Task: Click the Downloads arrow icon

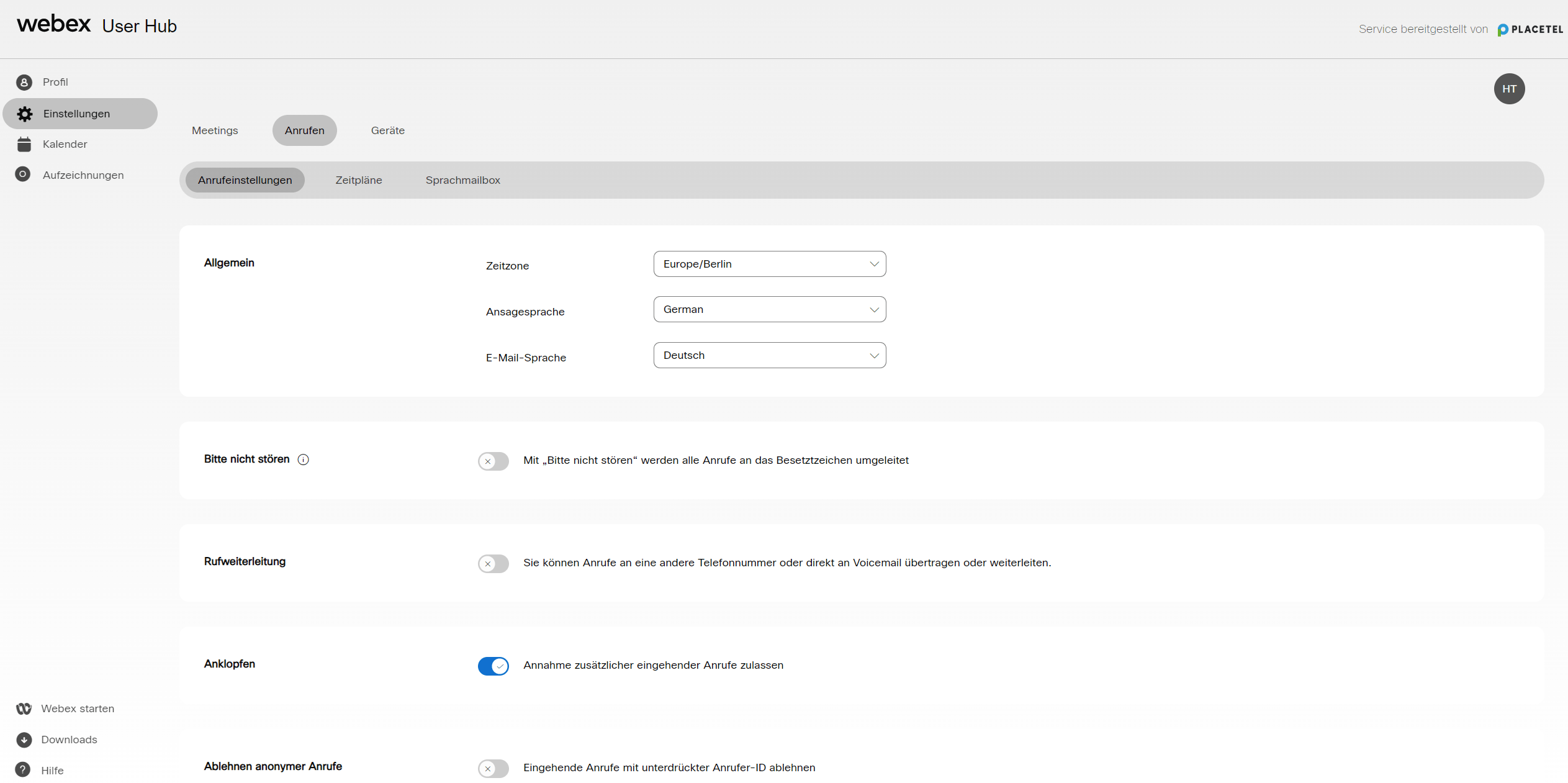Action: 24,740
